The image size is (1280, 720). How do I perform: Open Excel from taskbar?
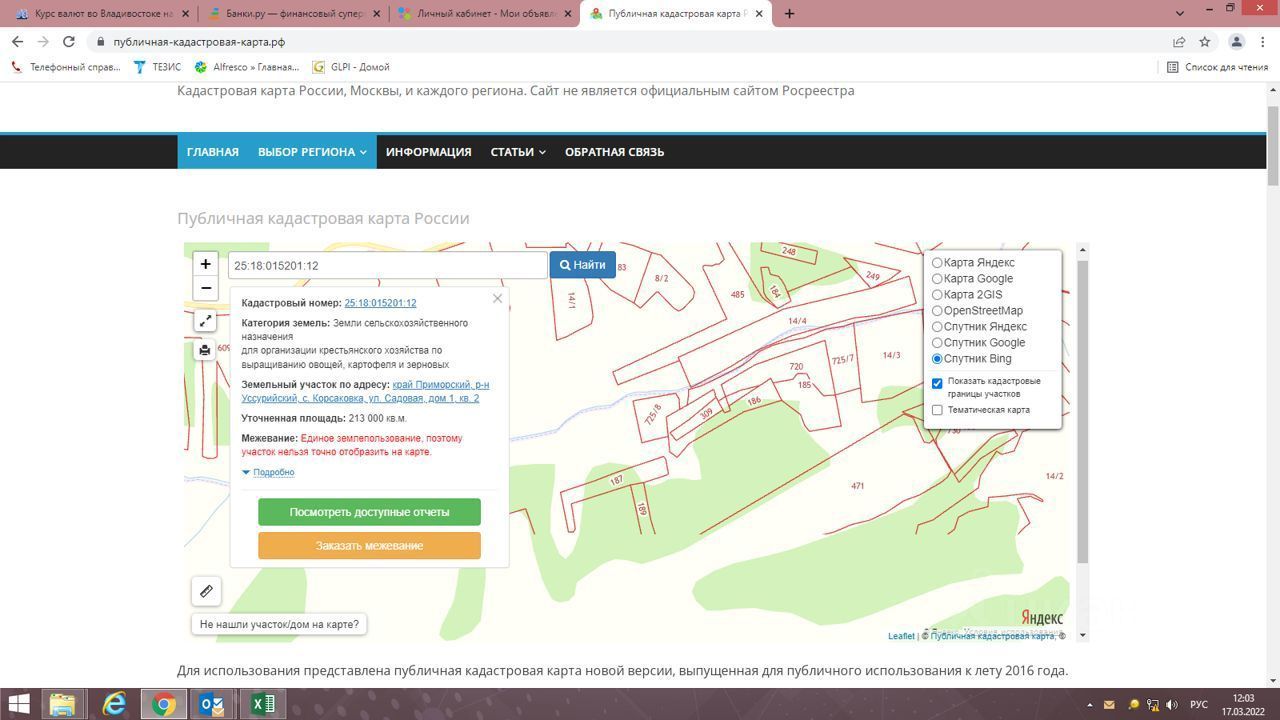(x=262, y=704)
